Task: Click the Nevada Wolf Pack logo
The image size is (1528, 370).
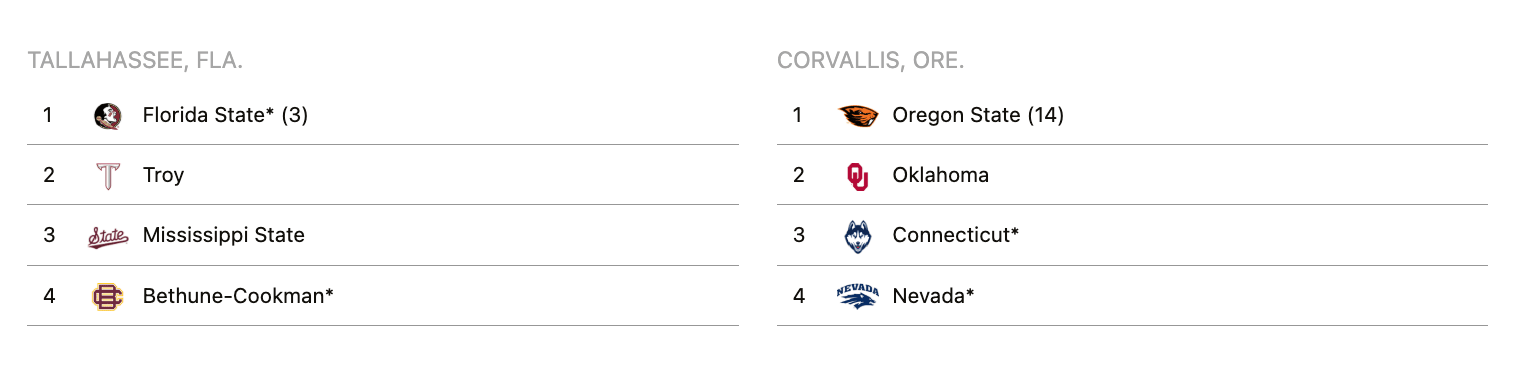Action: point(858,296)
